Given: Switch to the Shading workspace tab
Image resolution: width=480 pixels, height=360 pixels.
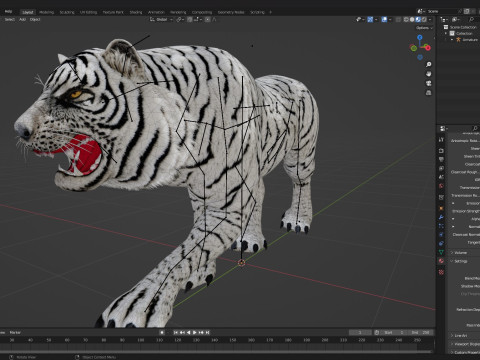Looking at the screenshot, I should pos(136,12).
